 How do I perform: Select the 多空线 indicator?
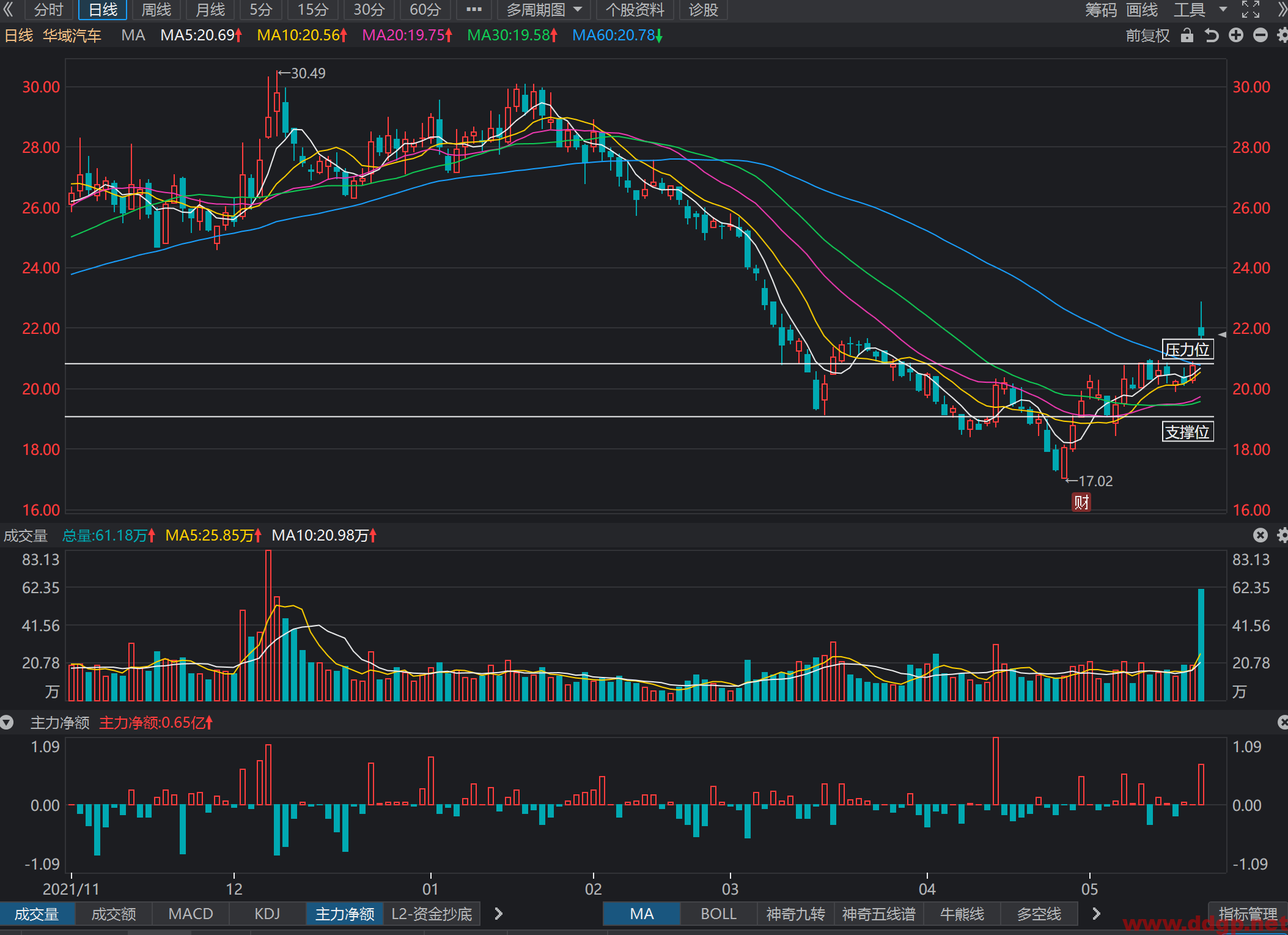click(x=1039, y=914)
